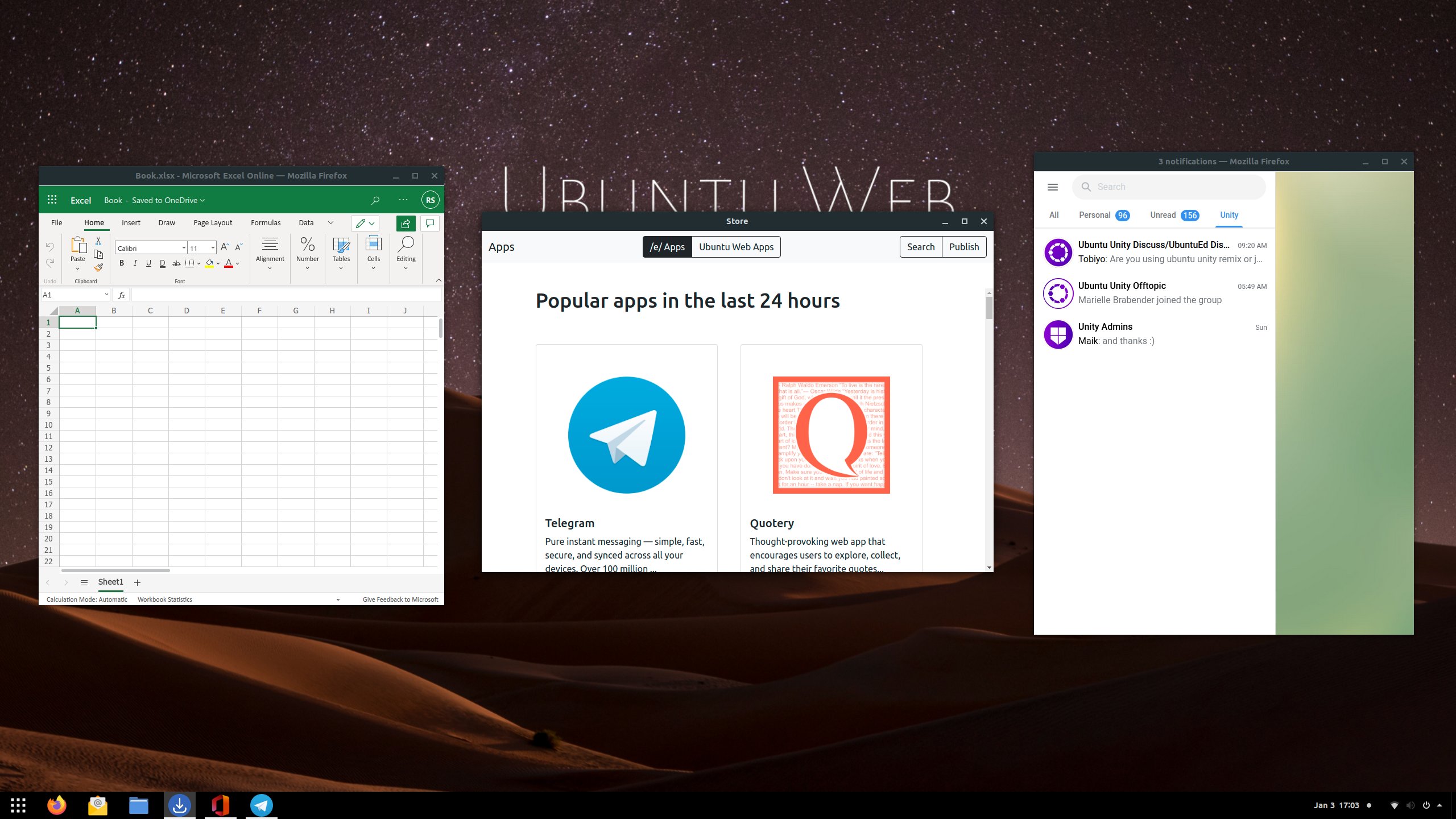Add a new sheet with plus icon

coord(137,582)
